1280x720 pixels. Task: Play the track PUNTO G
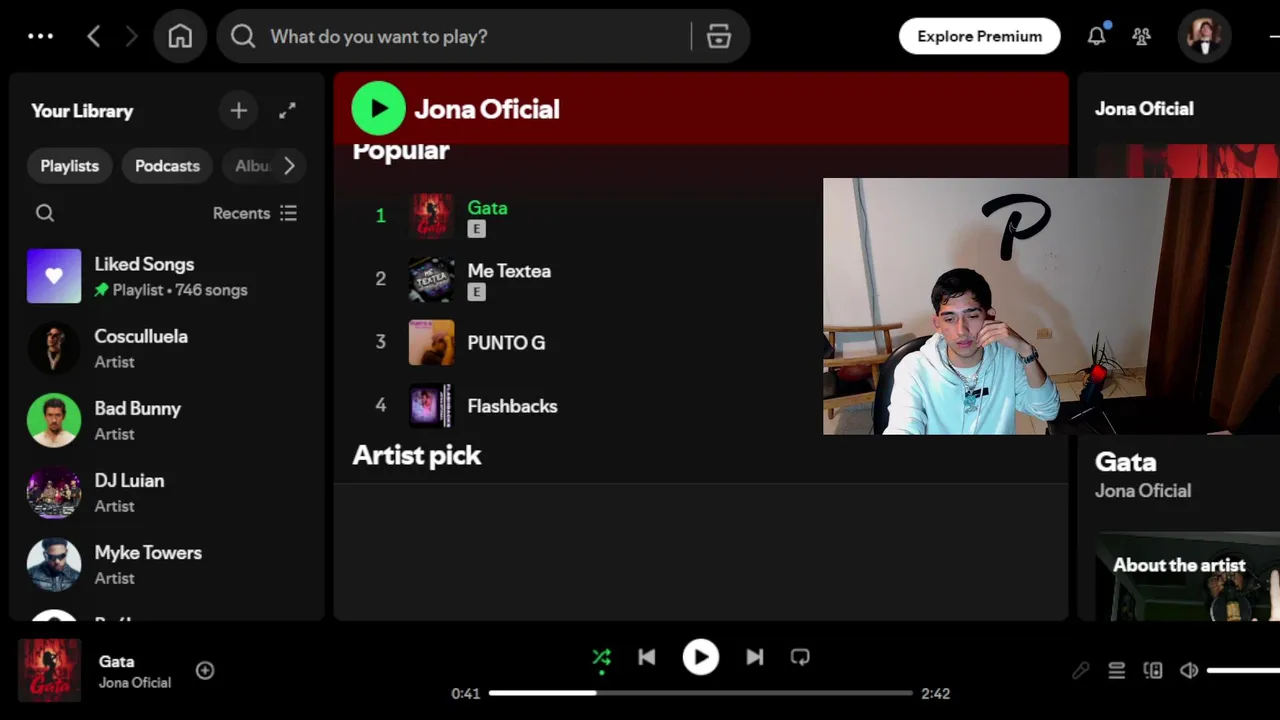click(380, 342)
